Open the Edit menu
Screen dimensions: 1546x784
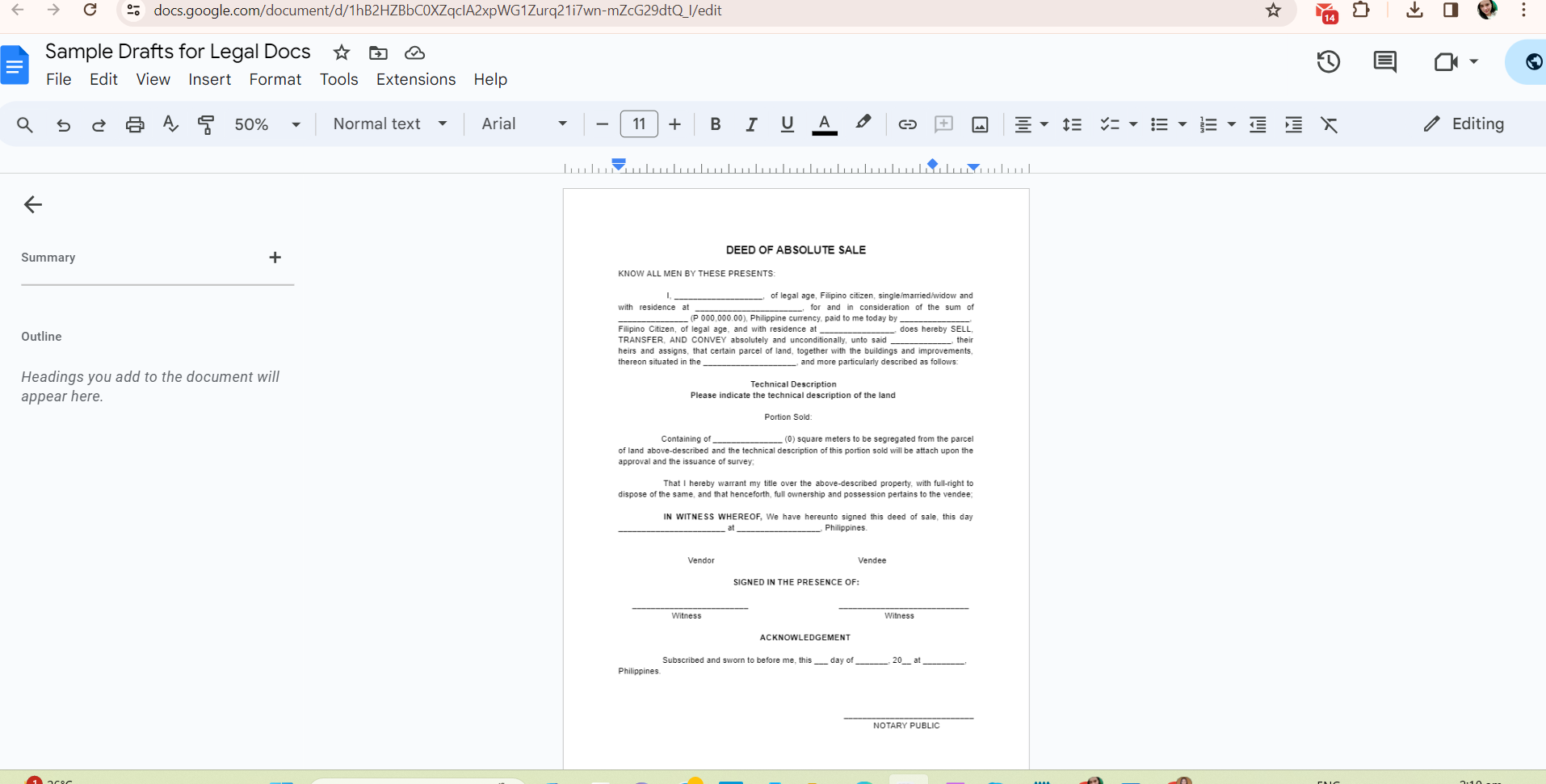pyautogui.click(x=103, y=79)
